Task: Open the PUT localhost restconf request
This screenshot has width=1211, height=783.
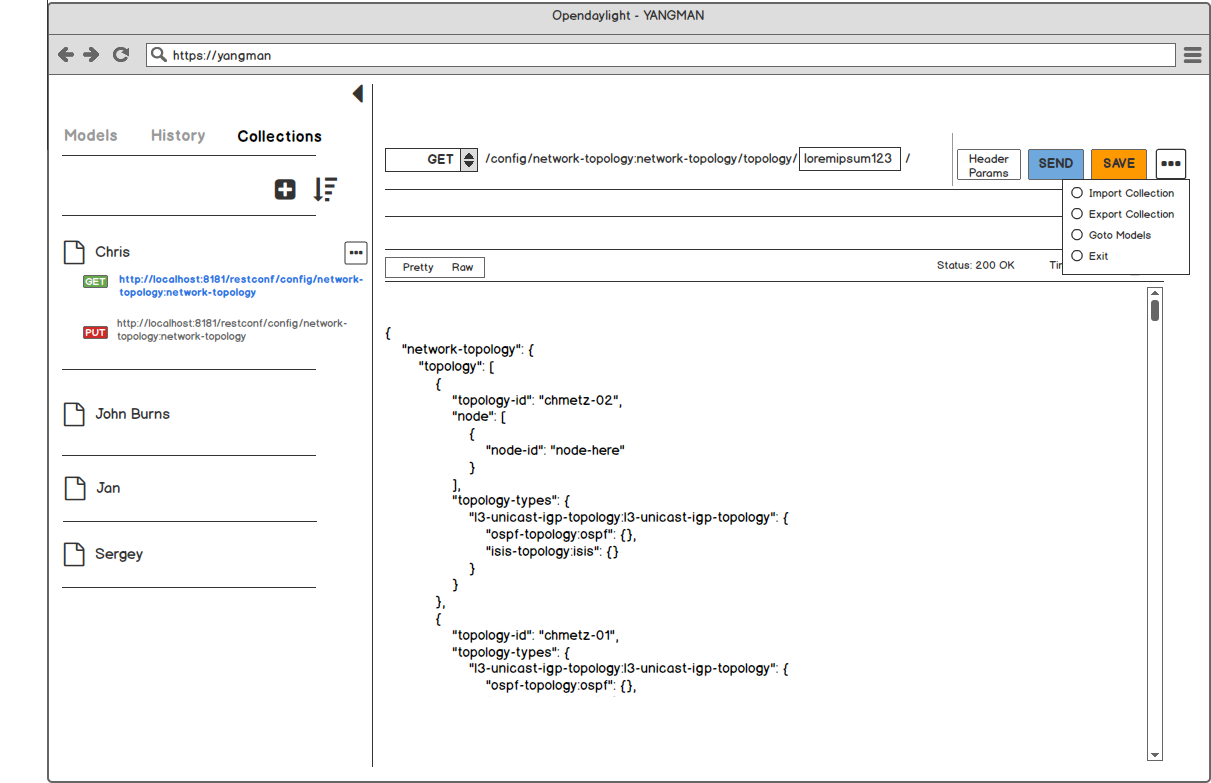Action: click(x=232, y=330)
